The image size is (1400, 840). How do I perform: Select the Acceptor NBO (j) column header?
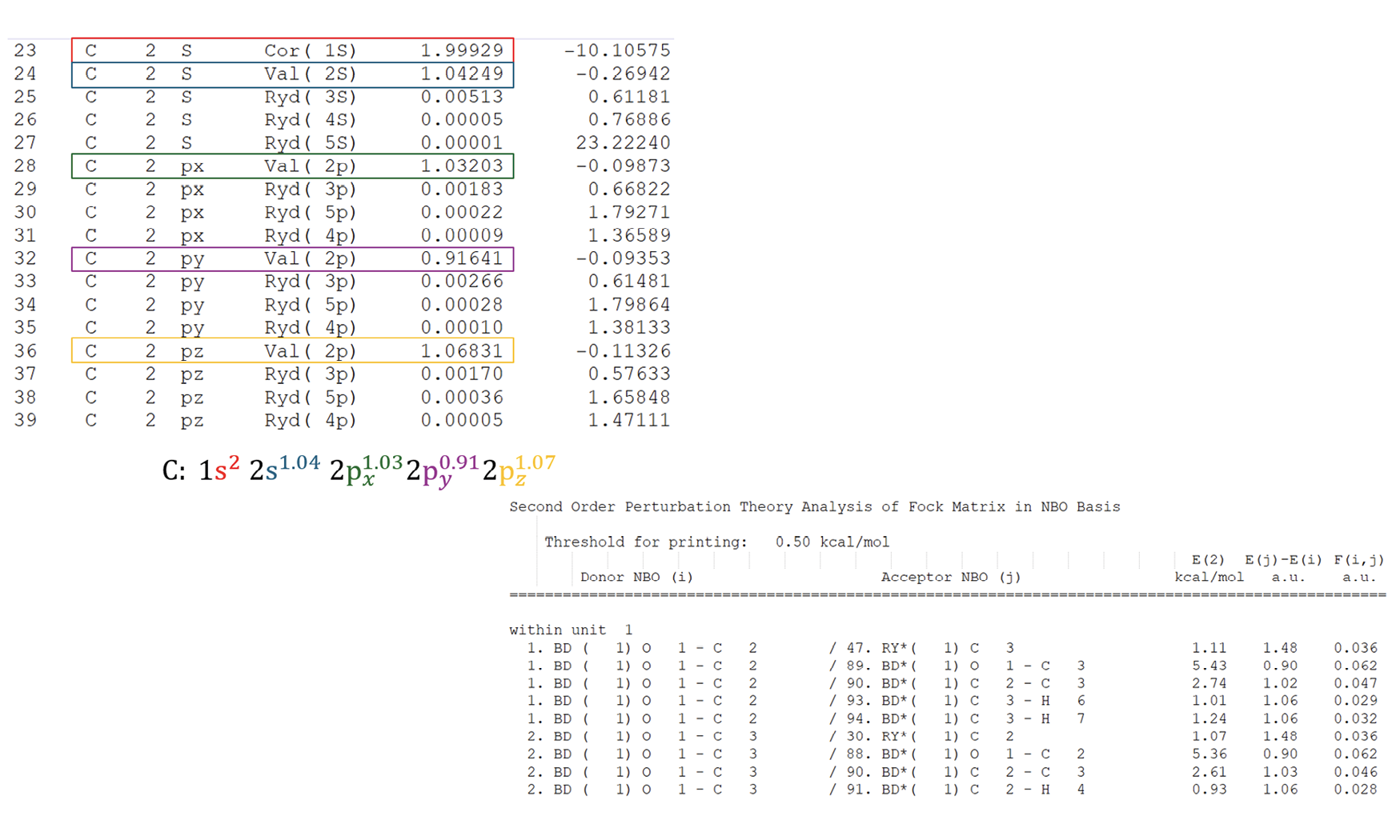(x=950, y=577)
